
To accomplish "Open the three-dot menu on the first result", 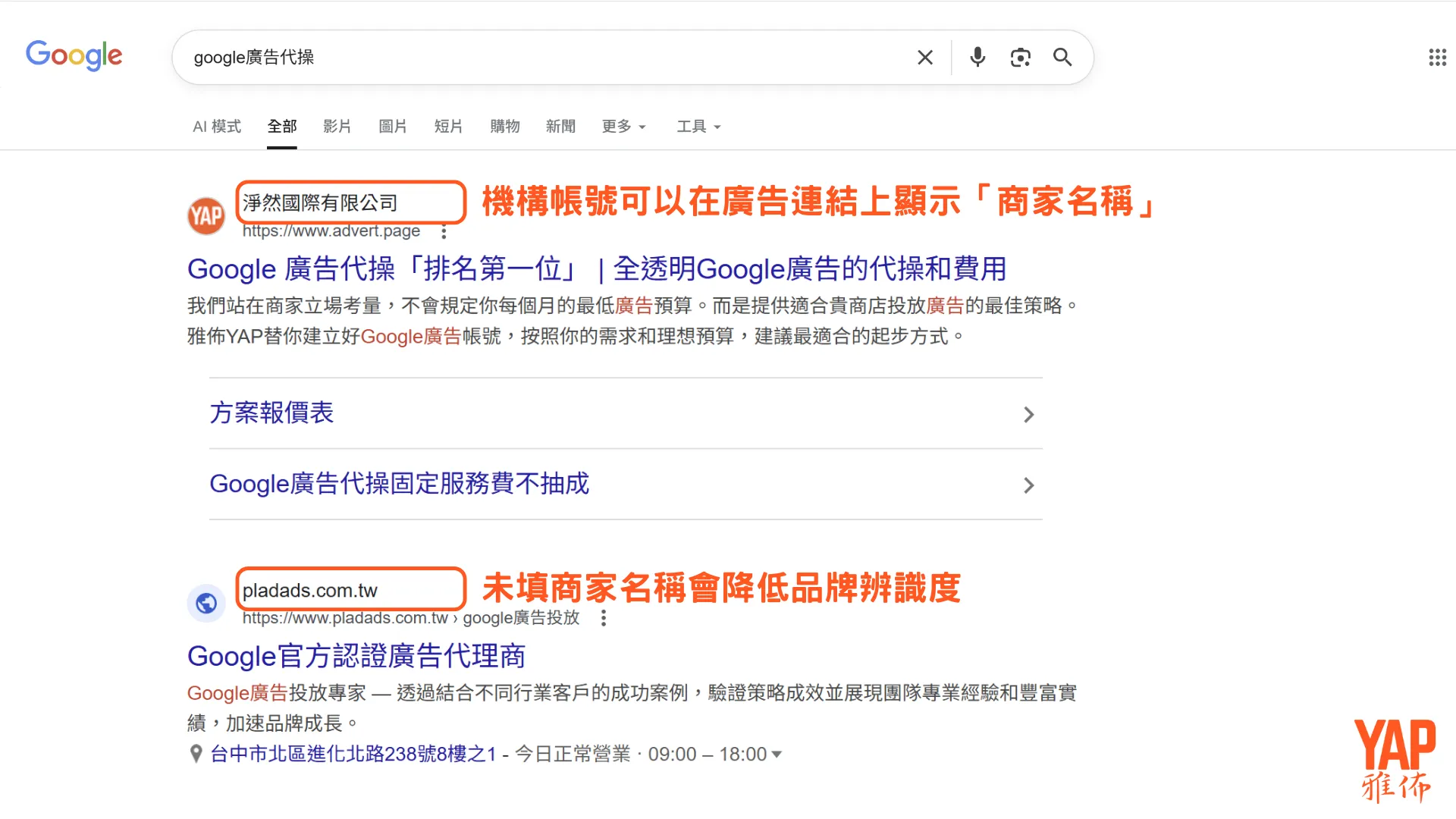I will tap(443, 233).
